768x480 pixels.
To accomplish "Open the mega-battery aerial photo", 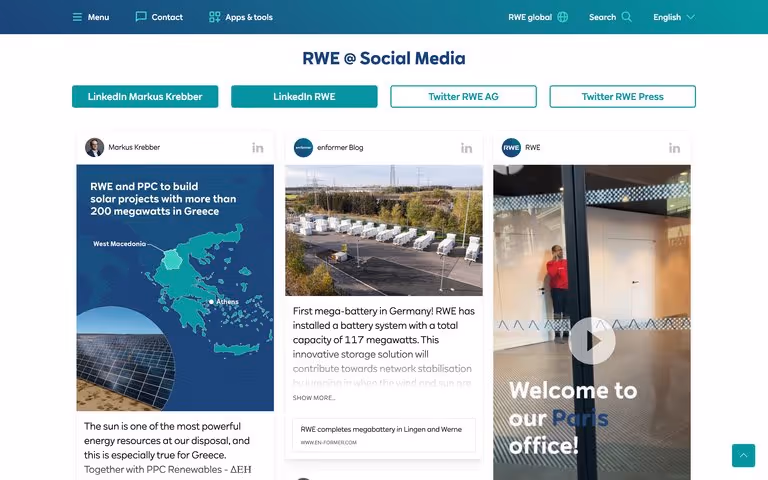I will [x=384, y=230].
